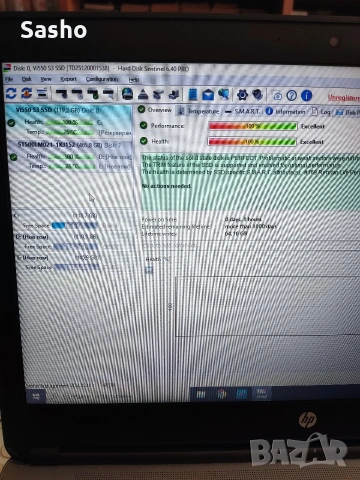Screen dimensions: 360x480
Task: Click the Unregistered link
Action: (343, 97)
